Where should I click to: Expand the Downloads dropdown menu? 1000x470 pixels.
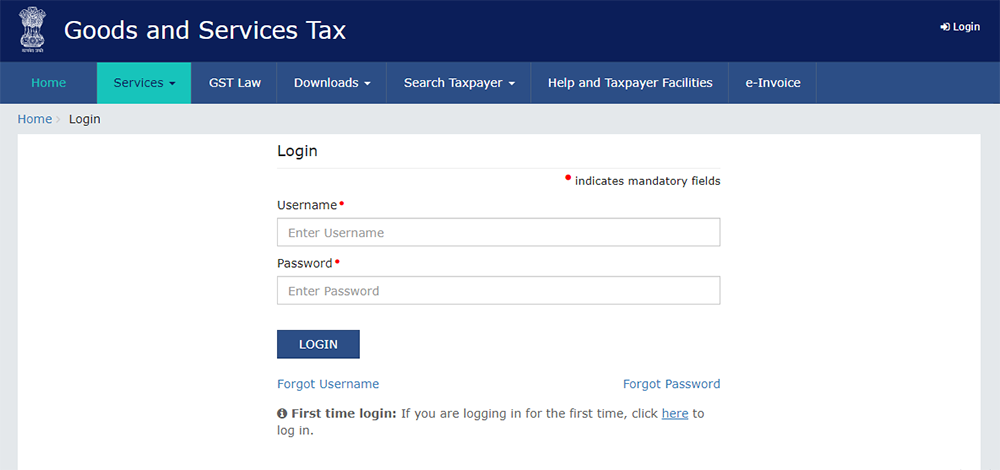pos(332,83)
